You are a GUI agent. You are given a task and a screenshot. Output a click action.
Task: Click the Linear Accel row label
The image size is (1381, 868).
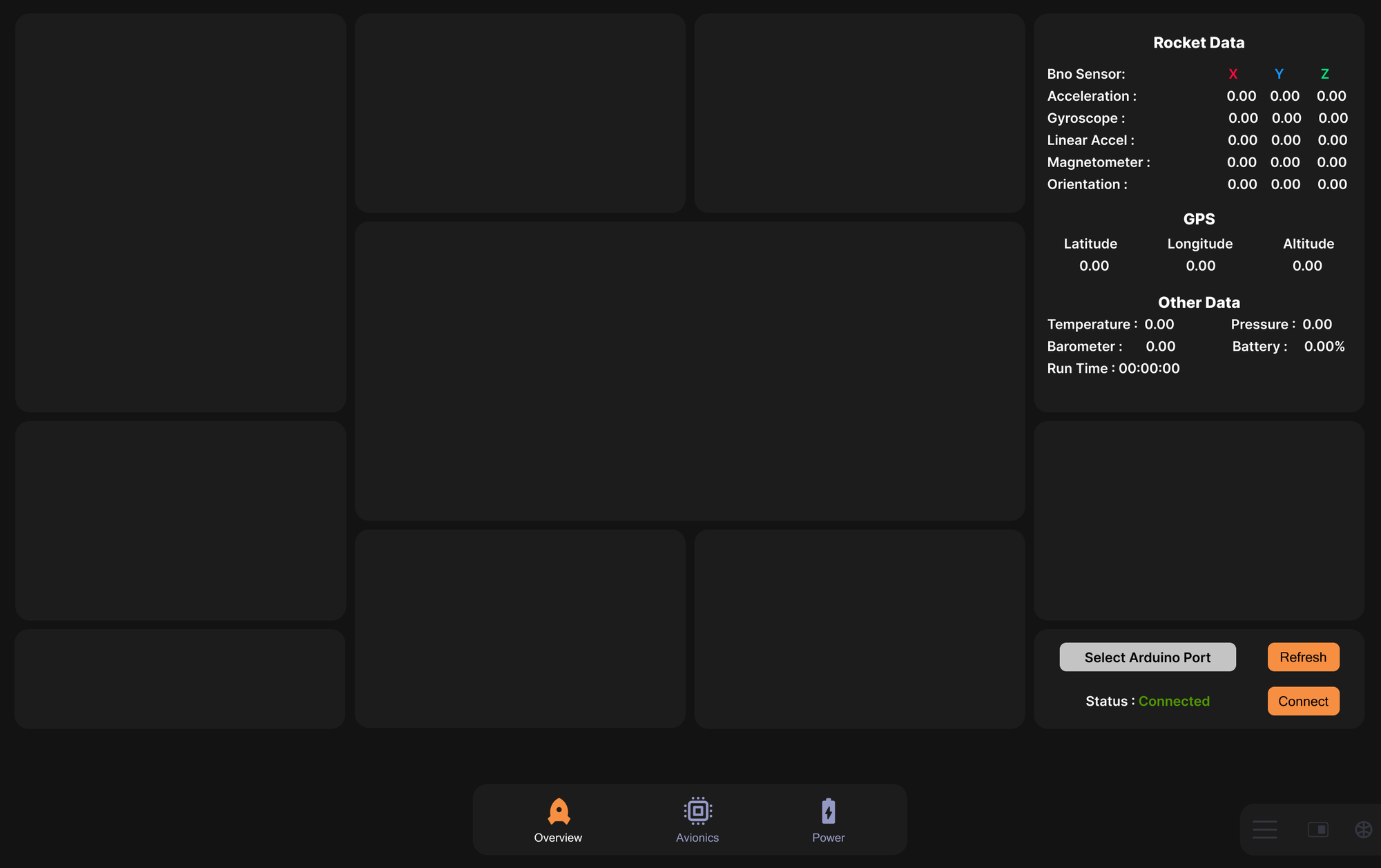[1091, 140]
